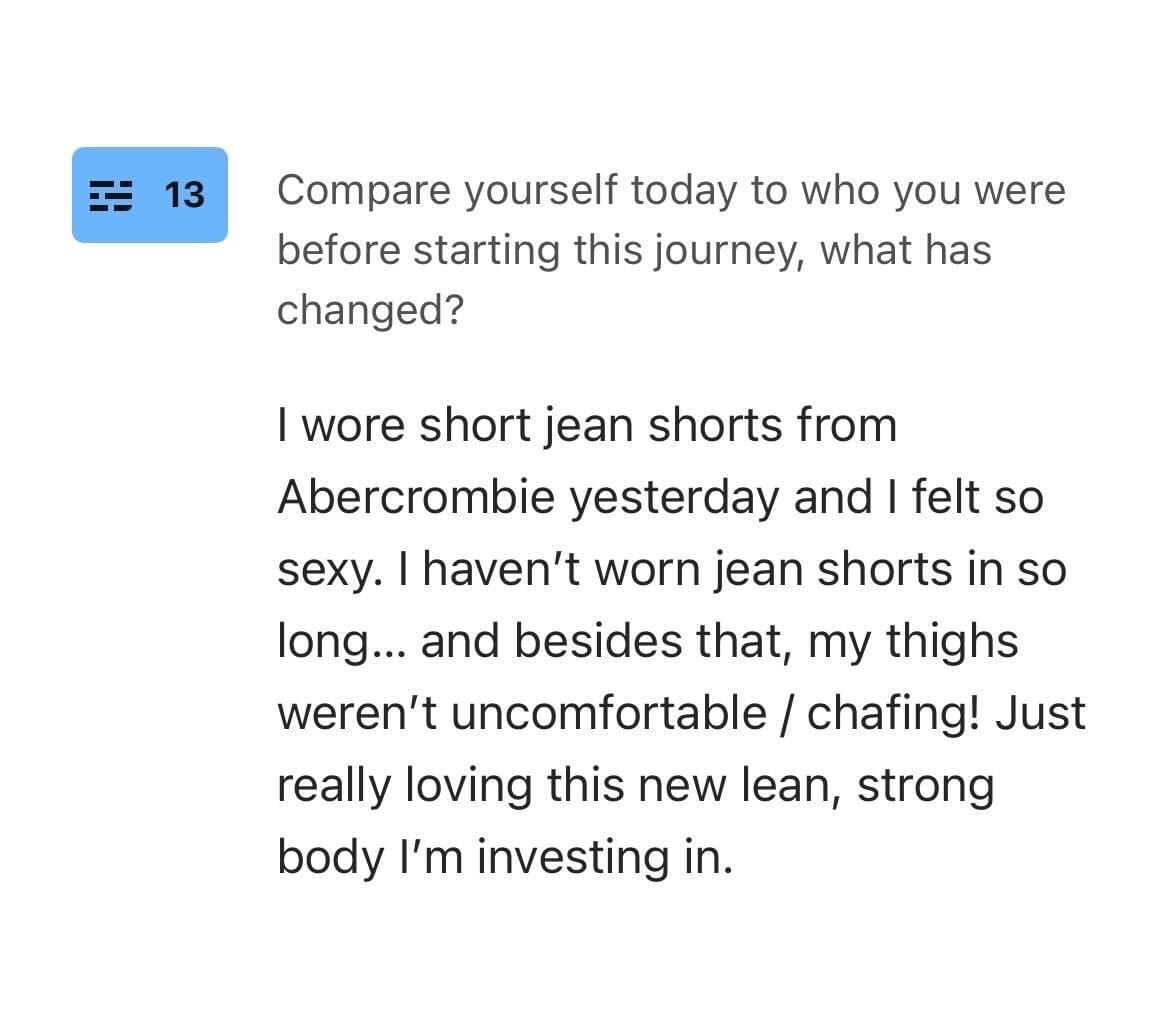The height and width of the screenshot is (1018, 1170).
Task: Click the number 13 in the badge
Action: 184,195
